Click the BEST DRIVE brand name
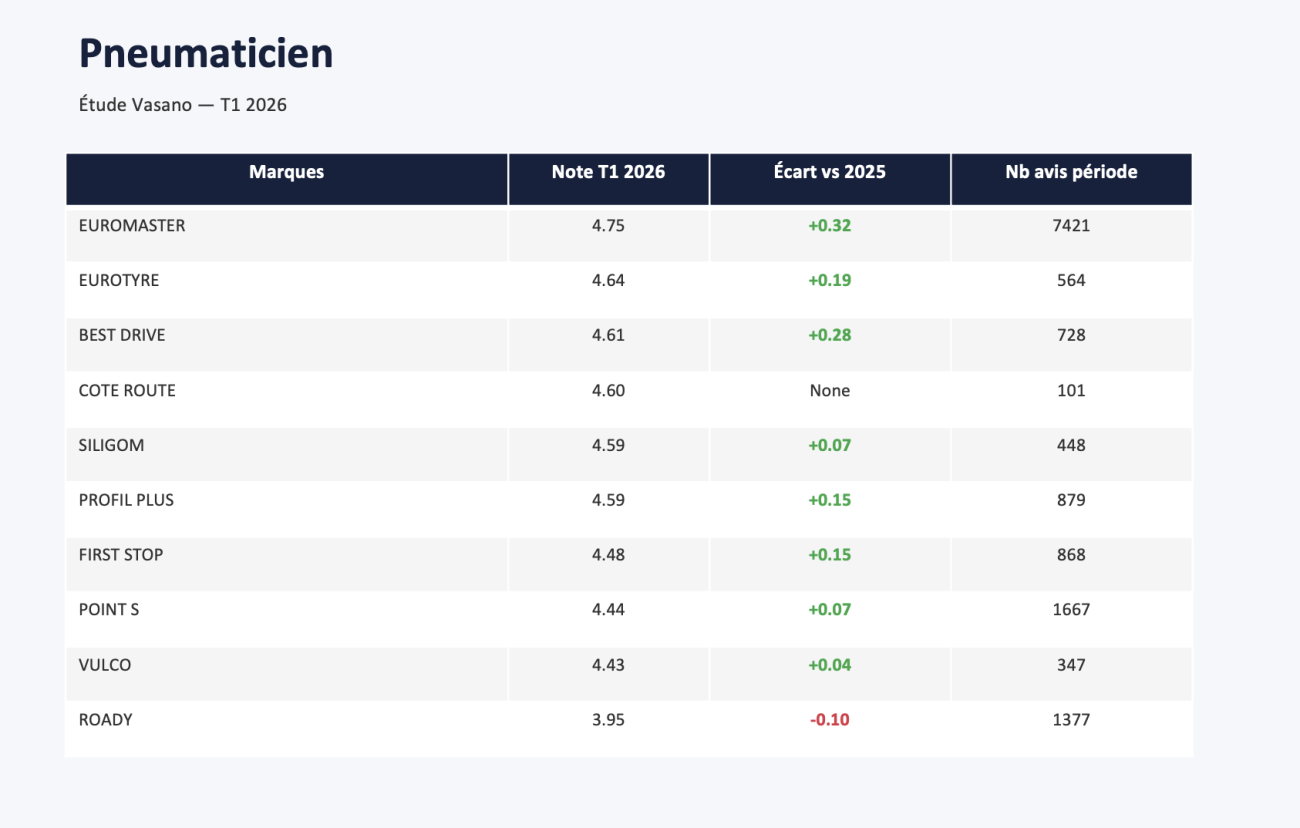This screenshot has height=828, width=1300. pos(122,336)
